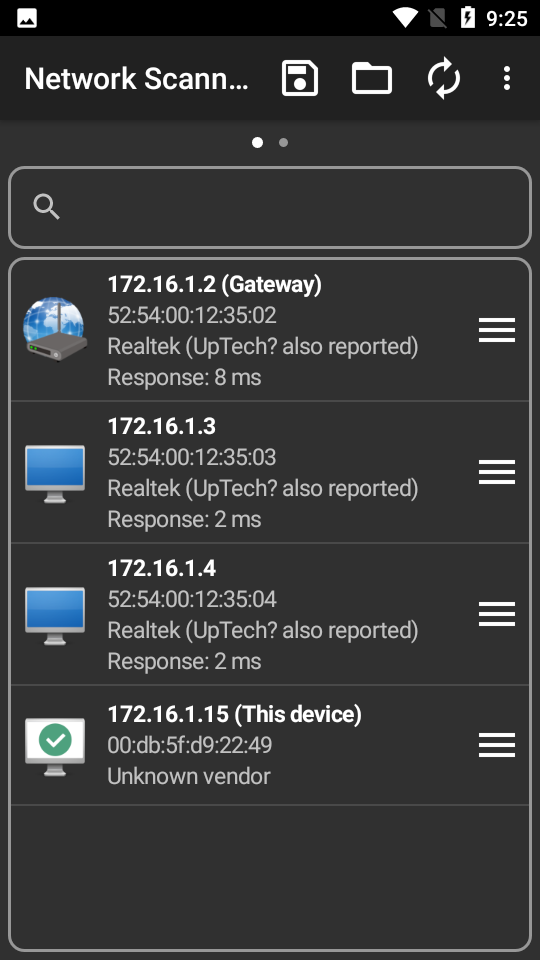Click monitor icon for 172.16.1.3
Image resolution: width=540 pixels, height=960 pixels.
click(x=55, y=474)
